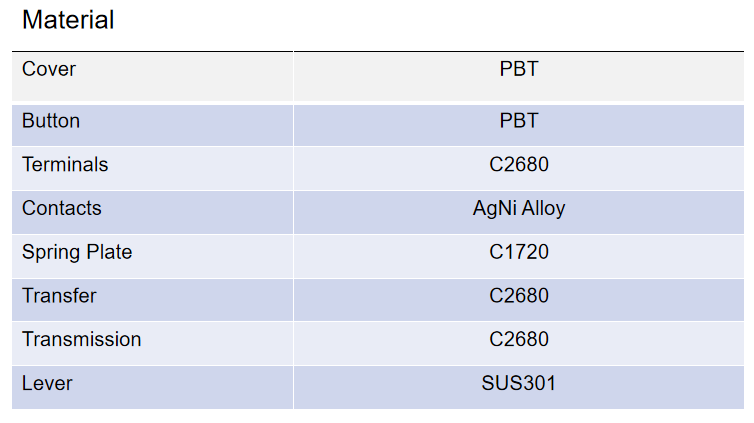Click the word Alloy in Contacts row

[x=543, y=208]
